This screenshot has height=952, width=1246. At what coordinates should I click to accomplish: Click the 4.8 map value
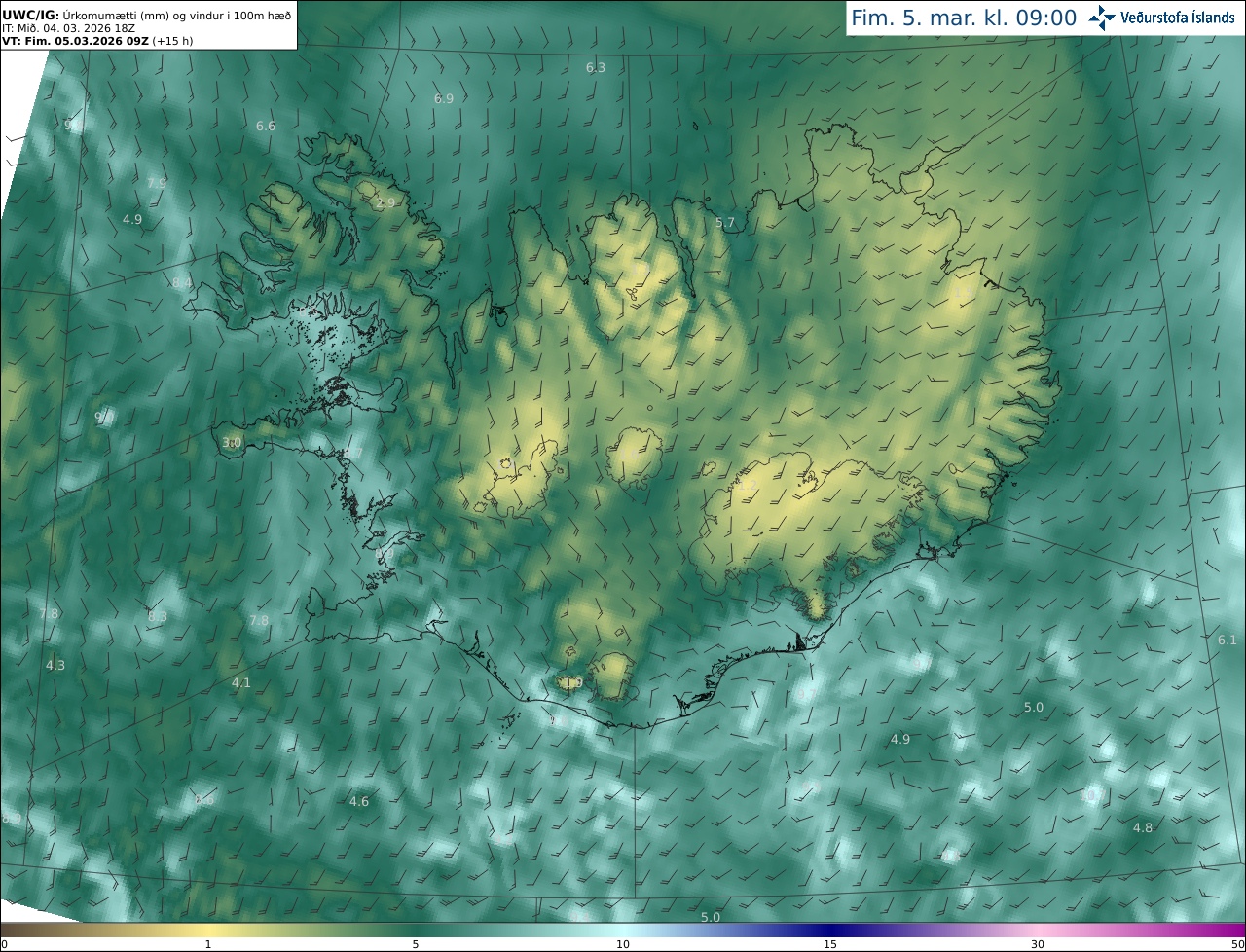point(1143,827)
